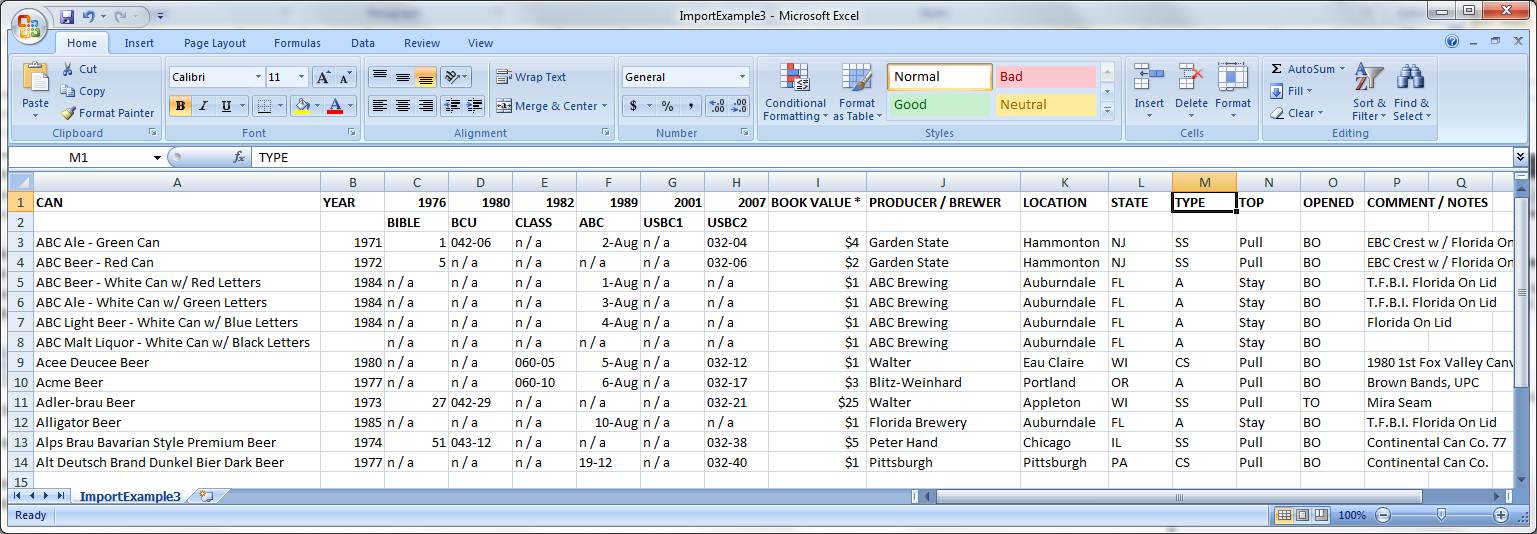
Task: Click column M header
Action: click(x=1204, y=182)
